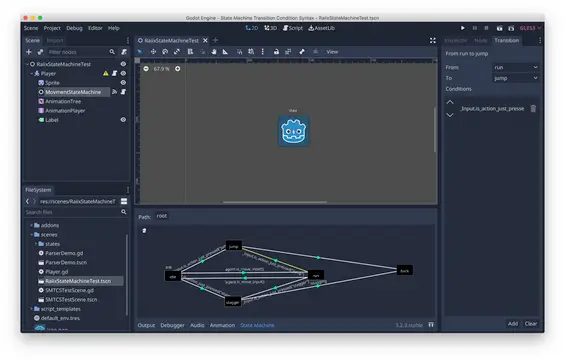Reset zoom via the 67.9 % label

point(161,69)
